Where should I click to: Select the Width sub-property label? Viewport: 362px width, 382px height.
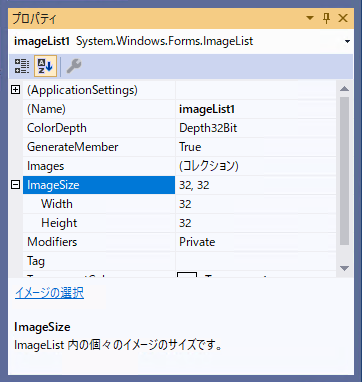[57, 204]
